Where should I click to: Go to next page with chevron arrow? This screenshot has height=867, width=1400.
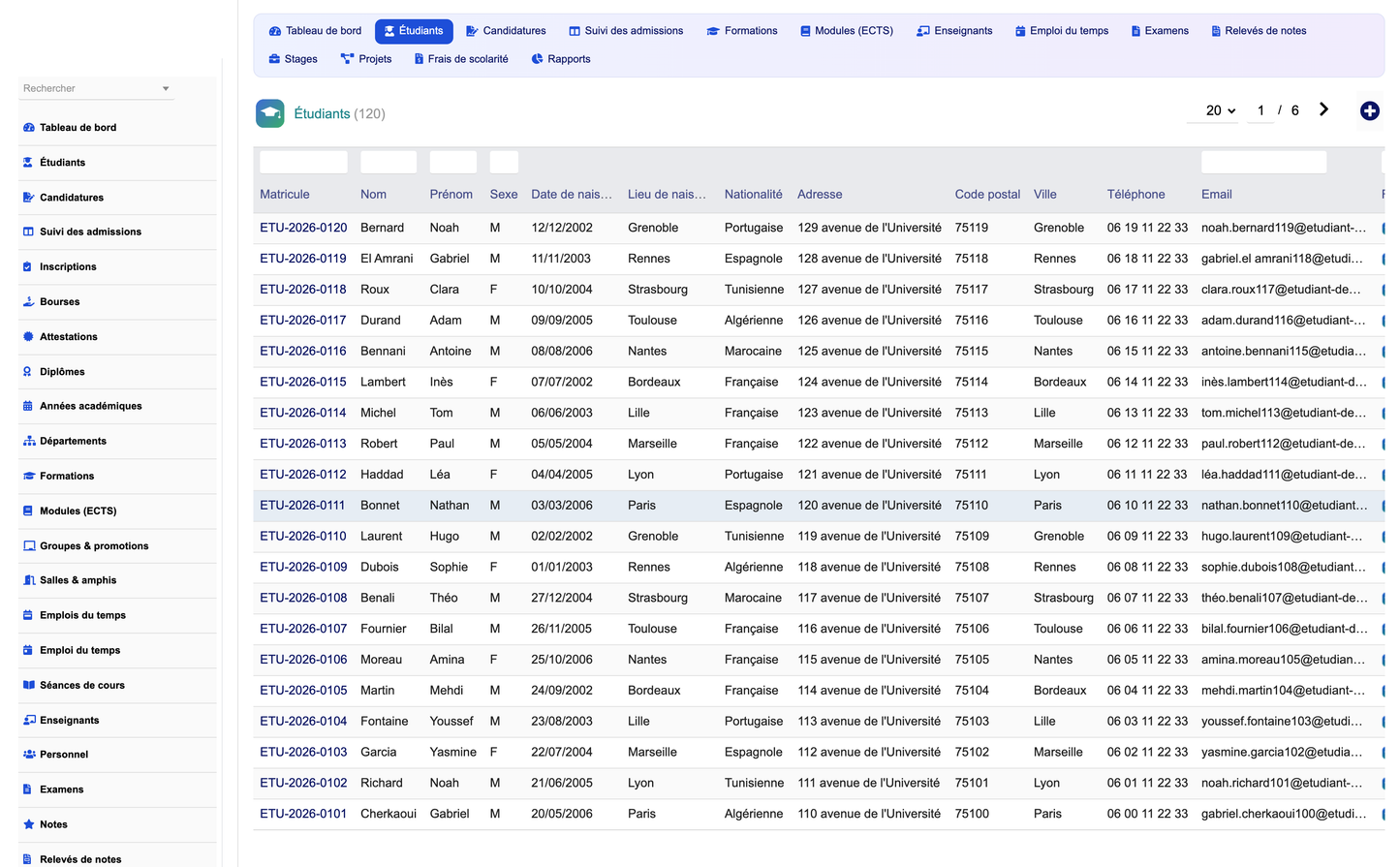pyautogui.click(x=1323, y=109)
